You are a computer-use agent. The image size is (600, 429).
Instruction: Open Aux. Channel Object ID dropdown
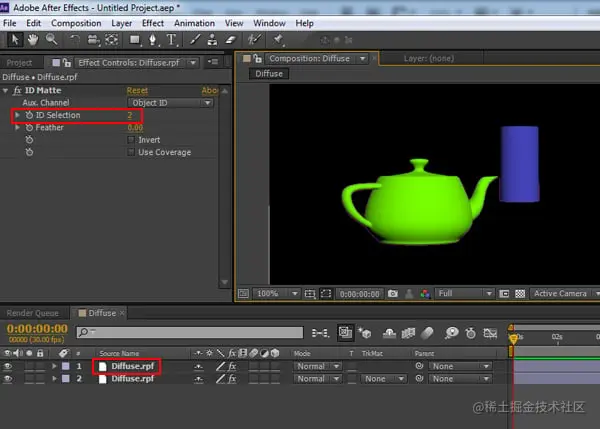(170, 103)
